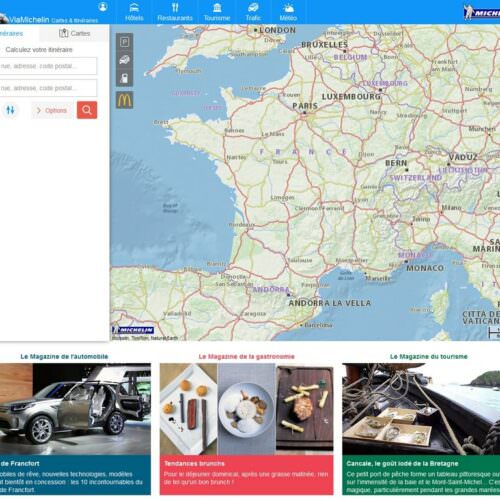Open the Tendances brunchs article image
The image size is (500, 500).
coord(247,409)
